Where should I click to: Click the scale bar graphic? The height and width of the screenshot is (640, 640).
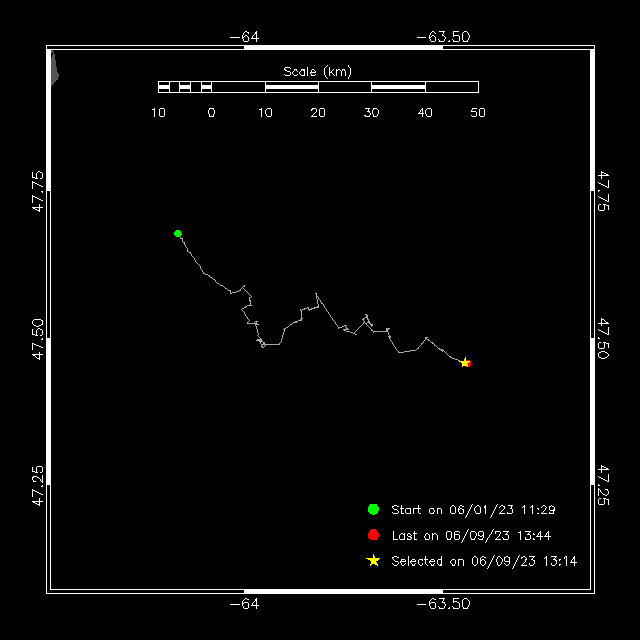tap(318, 87)
